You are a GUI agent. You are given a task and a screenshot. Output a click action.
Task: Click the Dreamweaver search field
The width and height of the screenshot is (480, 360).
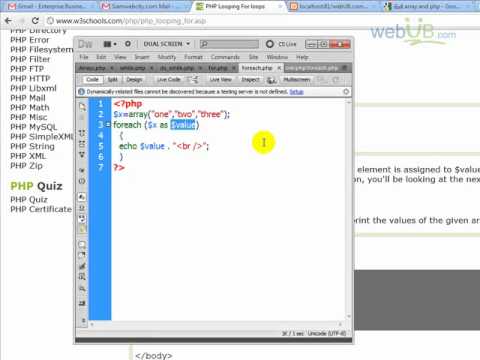pyautogui.click(x=229, y=44)
